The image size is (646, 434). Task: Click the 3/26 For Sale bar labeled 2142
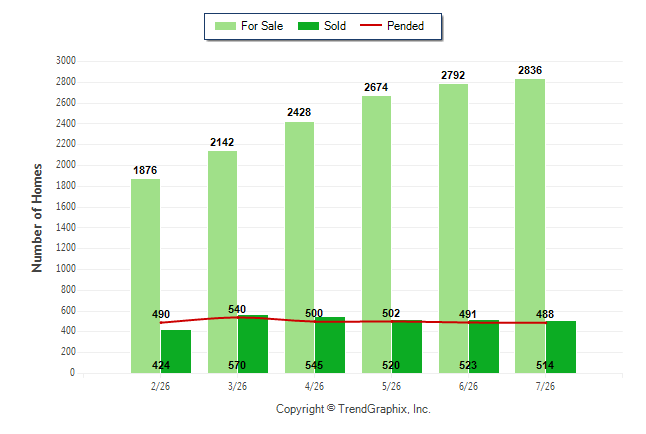point(222,262)
